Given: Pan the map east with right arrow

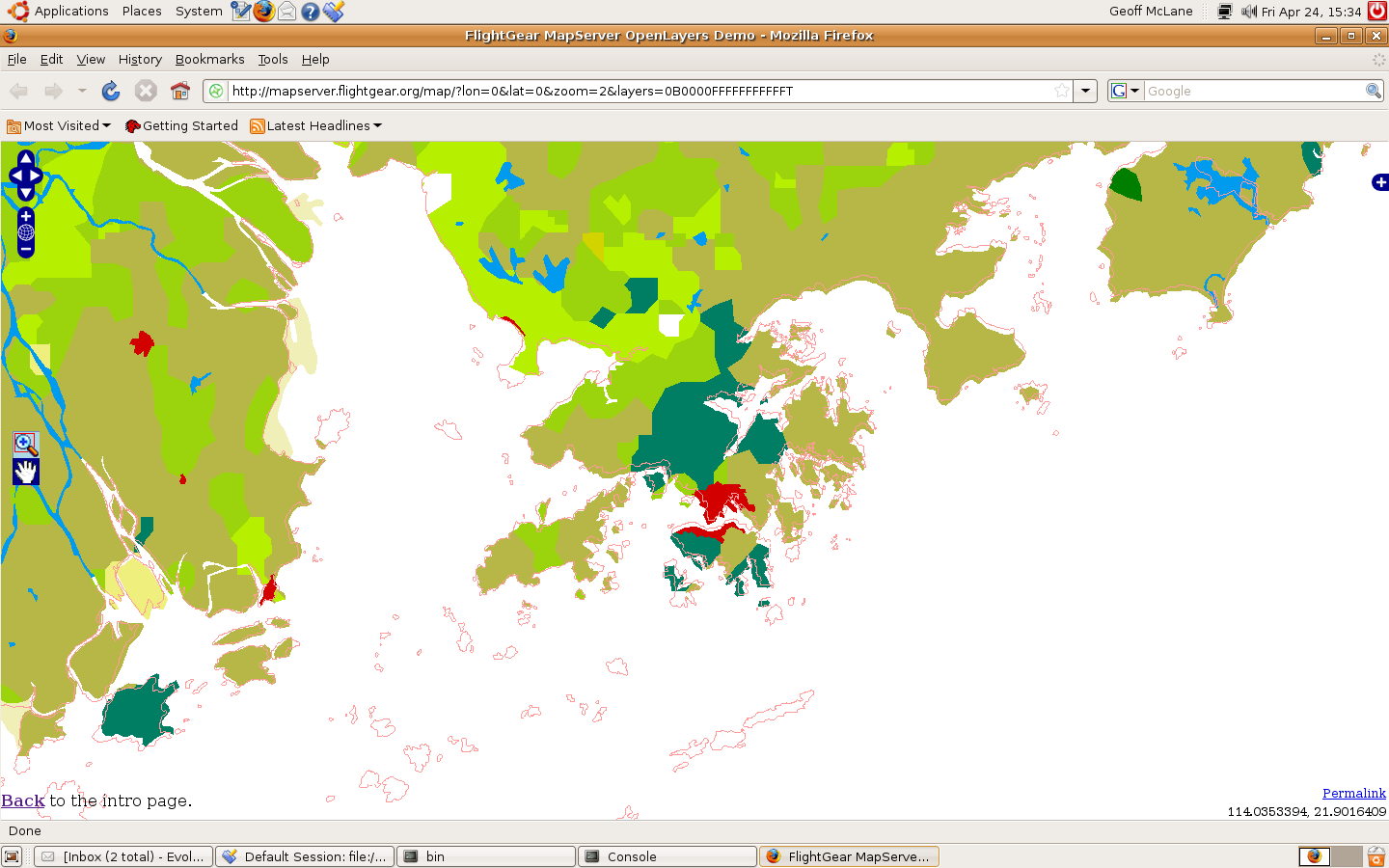Looking at the screenshot, I should pos(37,176).
